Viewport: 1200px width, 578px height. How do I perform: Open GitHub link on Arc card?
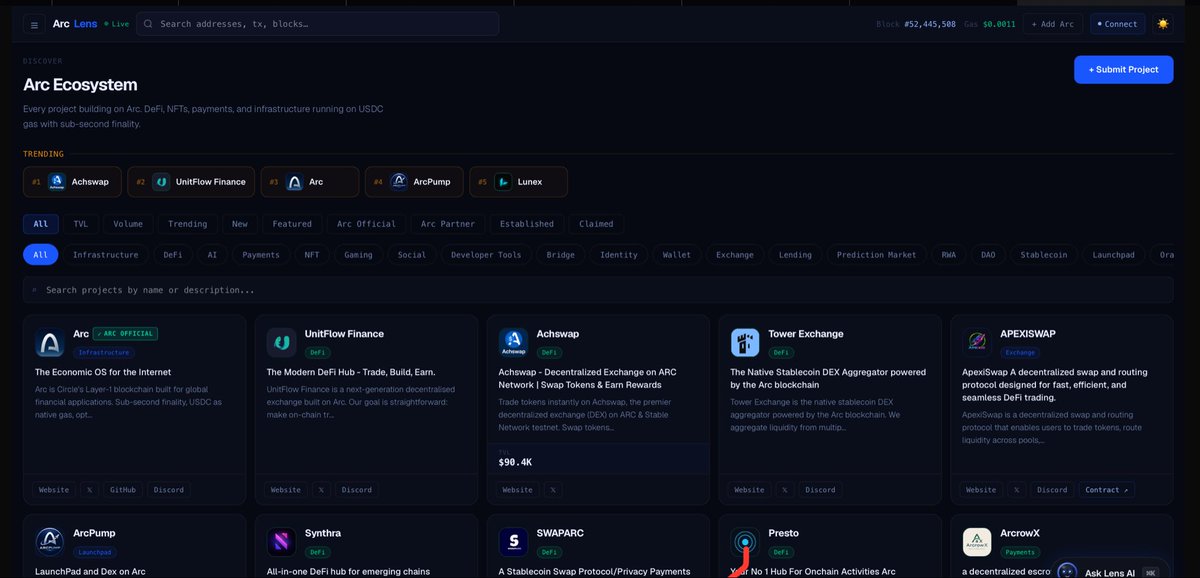[x=122, y=490]
